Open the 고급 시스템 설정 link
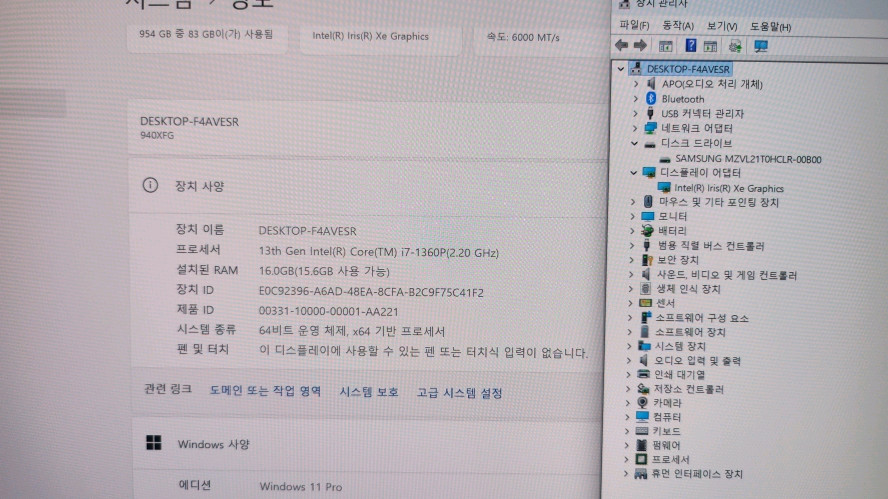The width and height of the screenshot is (888, 499). [x=459, y=393]
